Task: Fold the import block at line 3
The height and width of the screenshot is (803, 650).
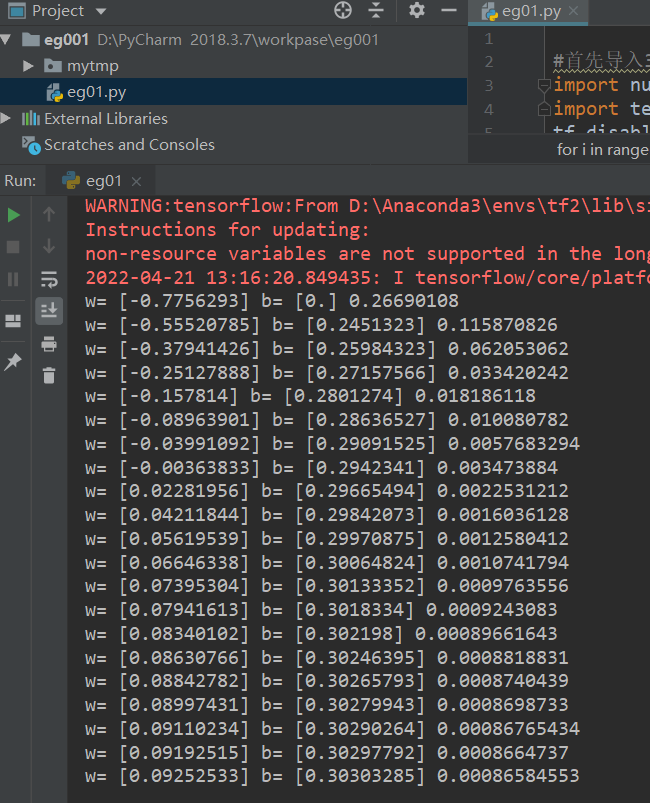Action: [x=544, y=85]
